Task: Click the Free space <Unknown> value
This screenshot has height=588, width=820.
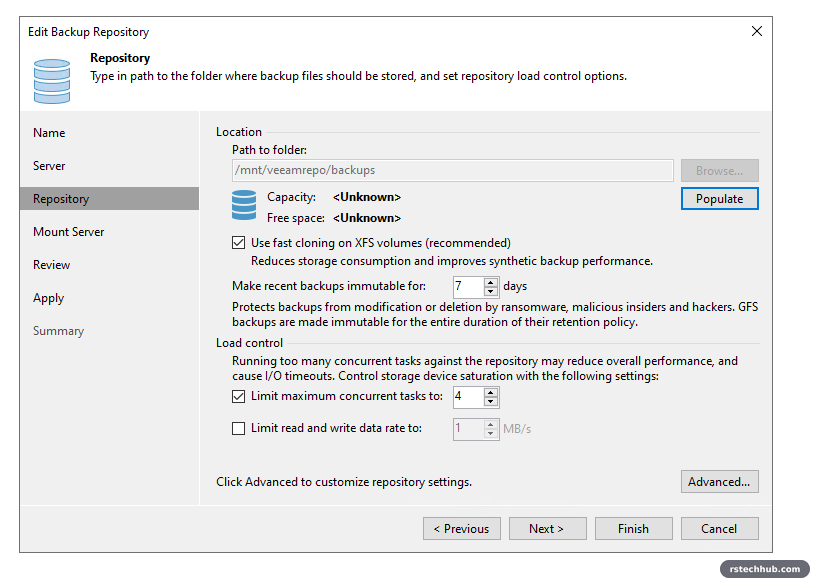Action: click(x=367, y=218)
